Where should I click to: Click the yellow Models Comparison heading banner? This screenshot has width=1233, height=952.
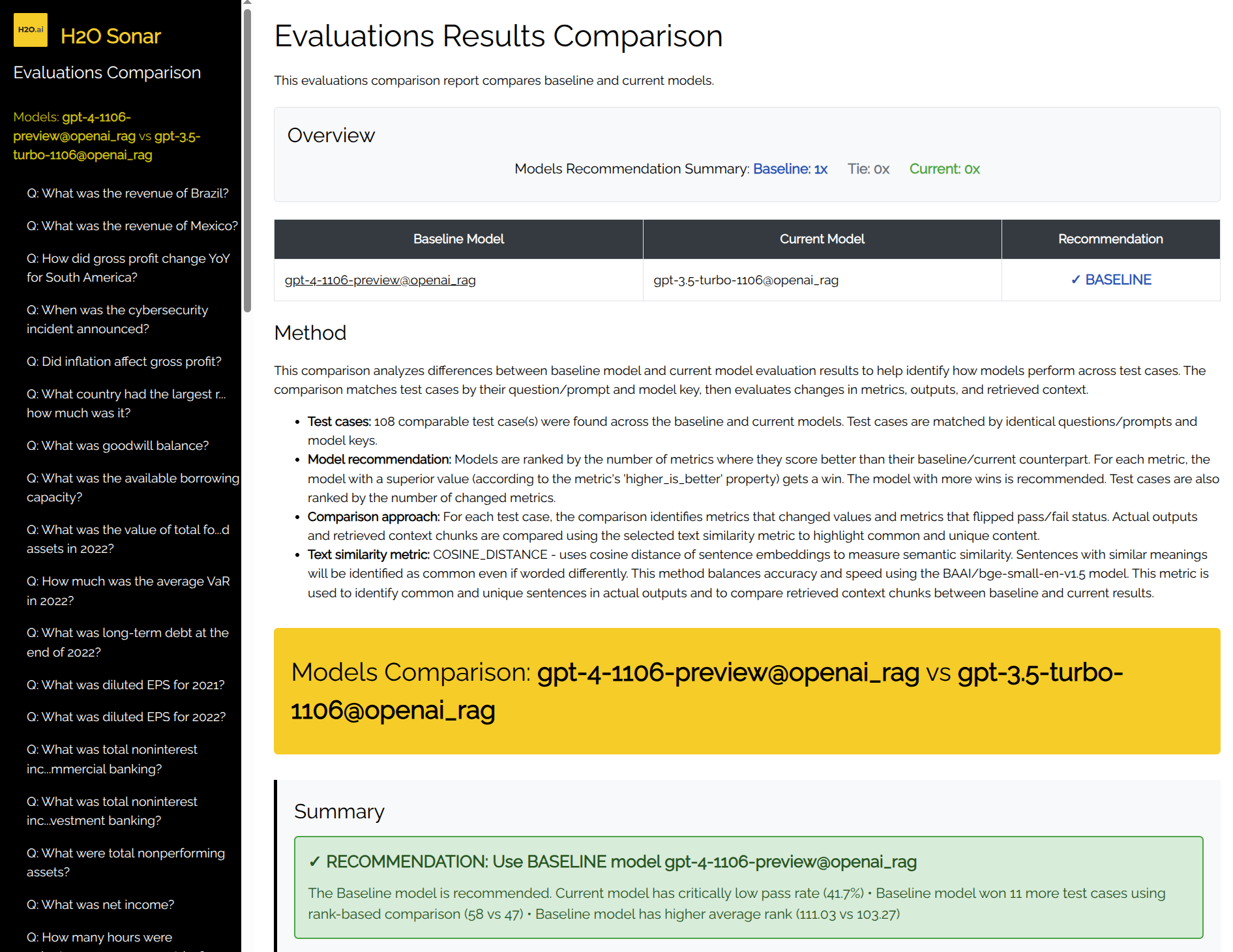[x=747, y=691]
